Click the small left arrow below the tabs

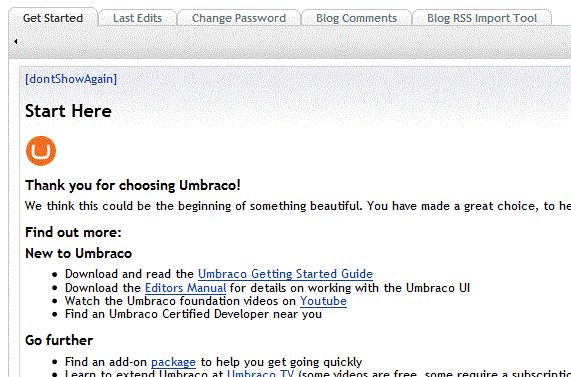16,42
